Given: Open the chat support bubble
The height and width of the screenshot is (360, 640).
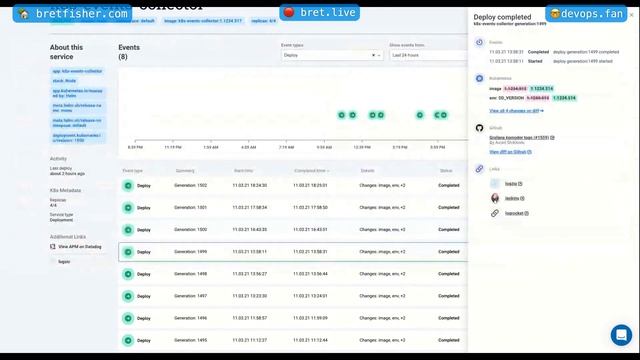Looking at the screenshot, I should click(x=621, y=335).
